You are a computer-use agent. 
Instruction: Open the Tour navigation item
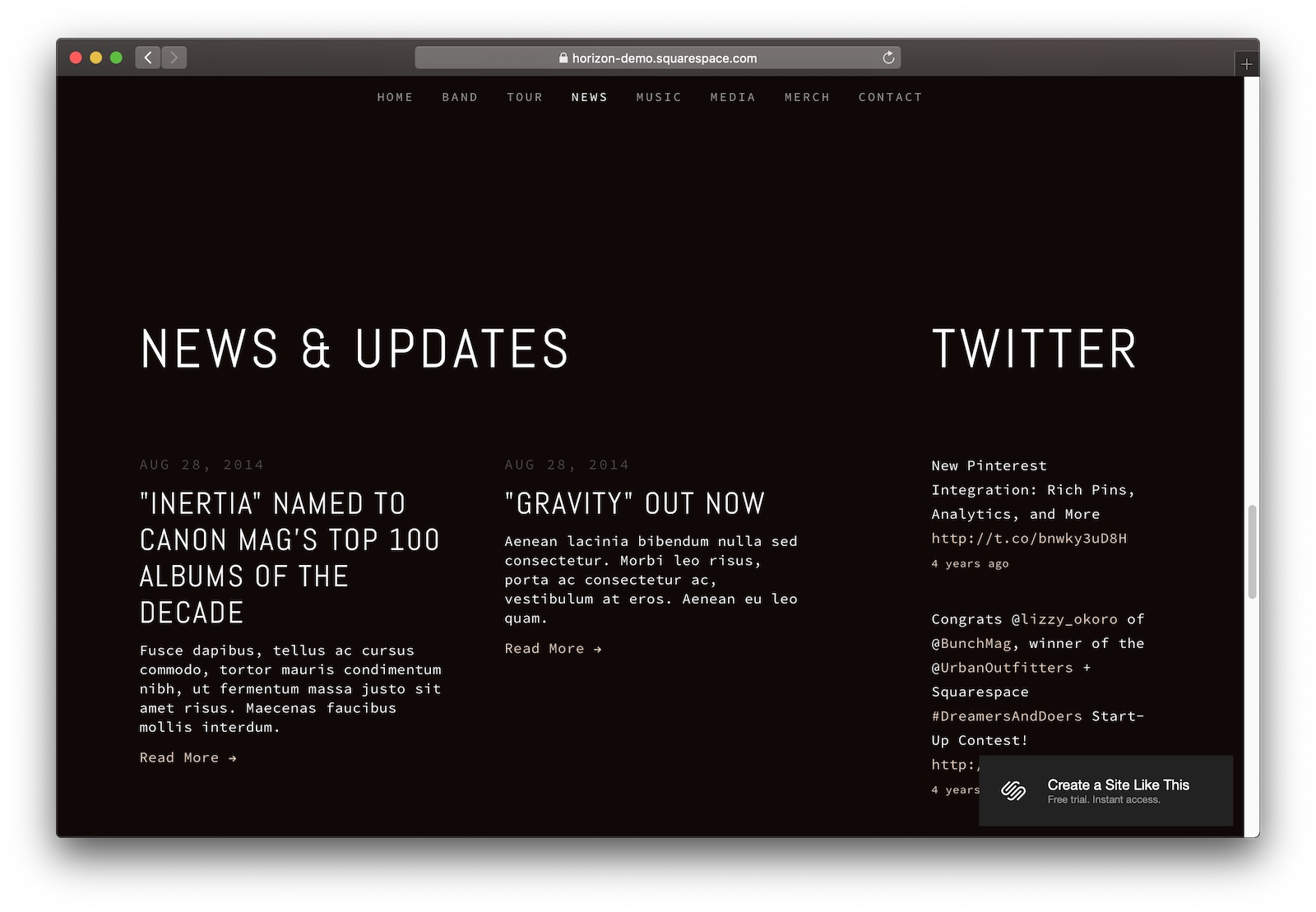tap(525, 97)
